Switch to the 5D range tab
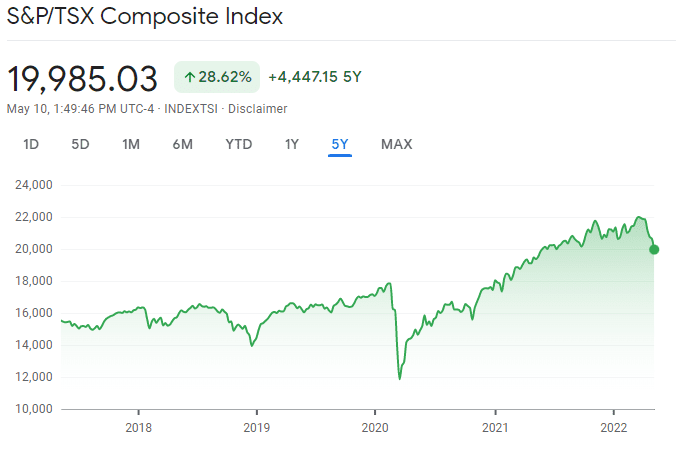Screen dimensions: 676x450 [80, 144]
